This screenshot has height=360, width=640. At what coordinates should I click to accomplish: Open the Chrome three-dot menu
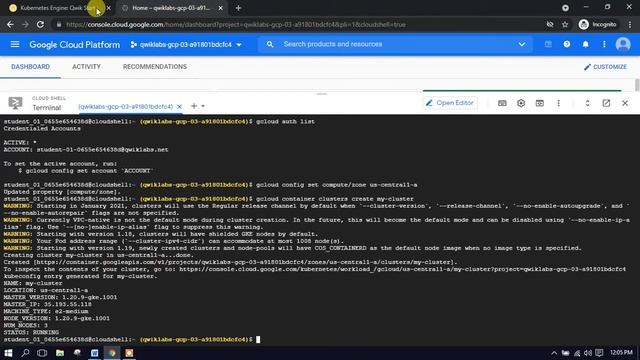coord(630,24)
